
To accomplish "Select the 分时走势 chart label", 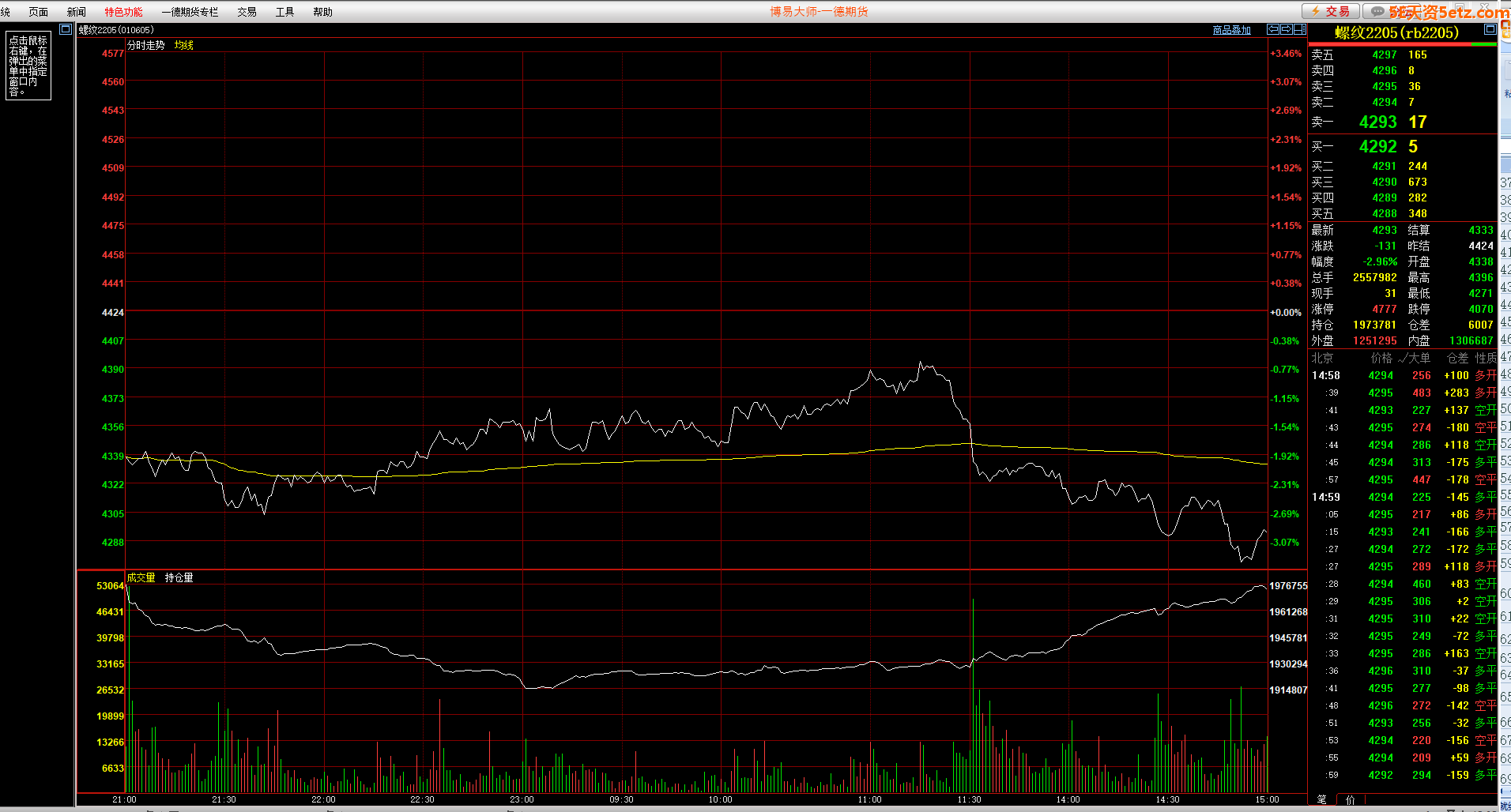I will (146, 45).
